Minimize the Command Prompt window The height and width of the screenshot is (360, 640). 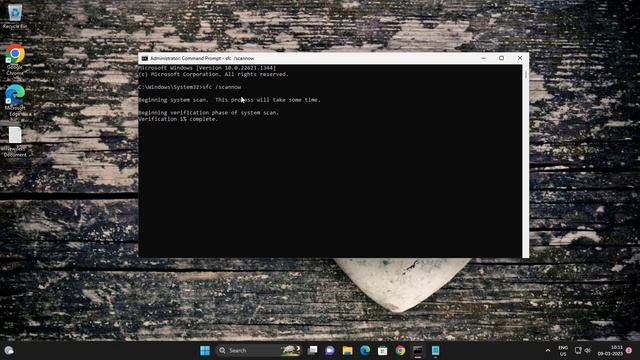pyautogui.click(x=484, y=58)
